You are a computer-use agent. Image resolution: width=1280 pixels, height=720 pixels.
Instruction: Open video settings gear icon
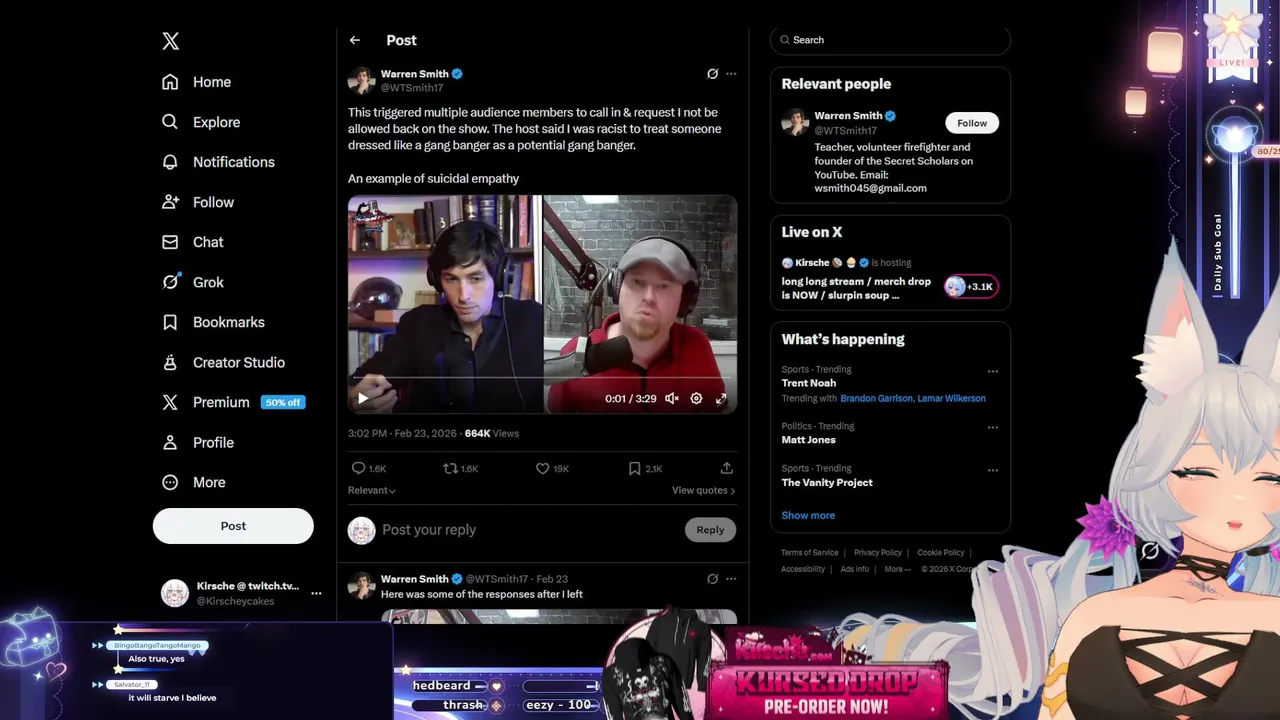point(696,398)
